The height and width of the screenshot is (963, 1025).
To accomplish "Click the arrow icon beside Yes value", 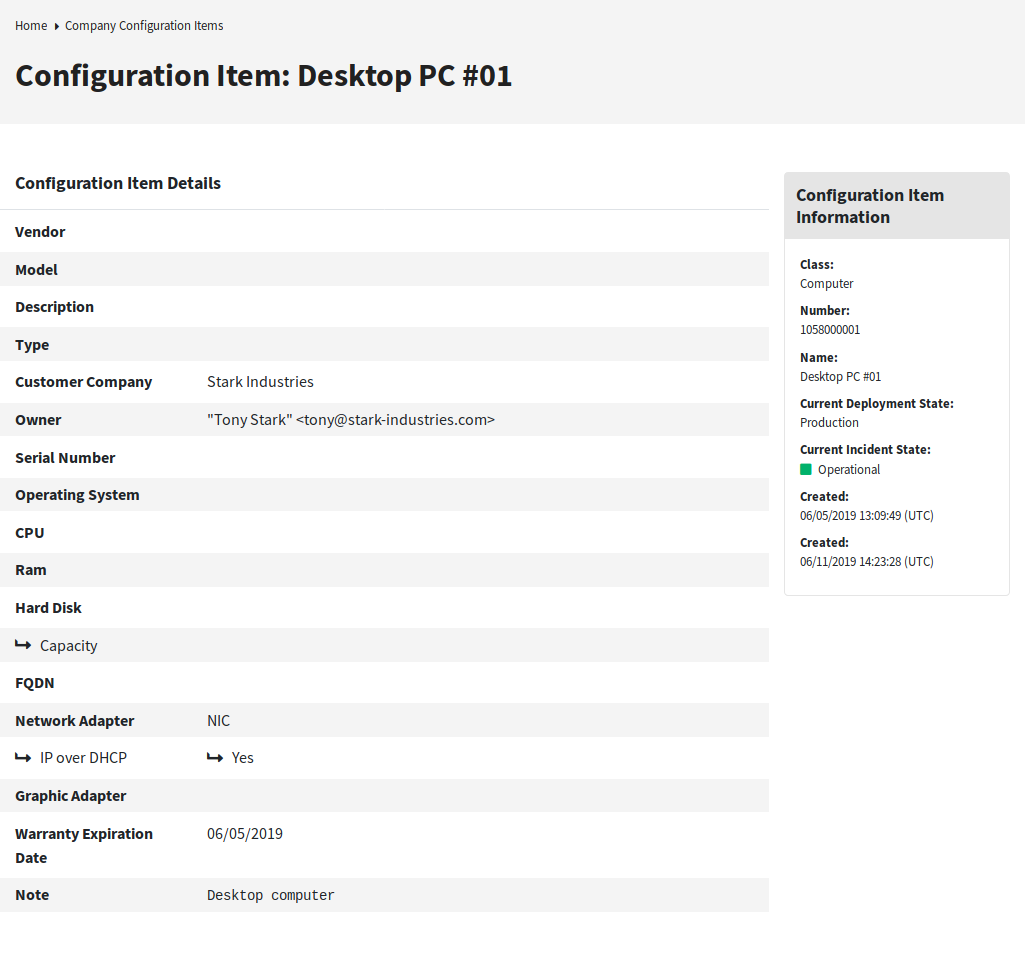I will (215, 758).
